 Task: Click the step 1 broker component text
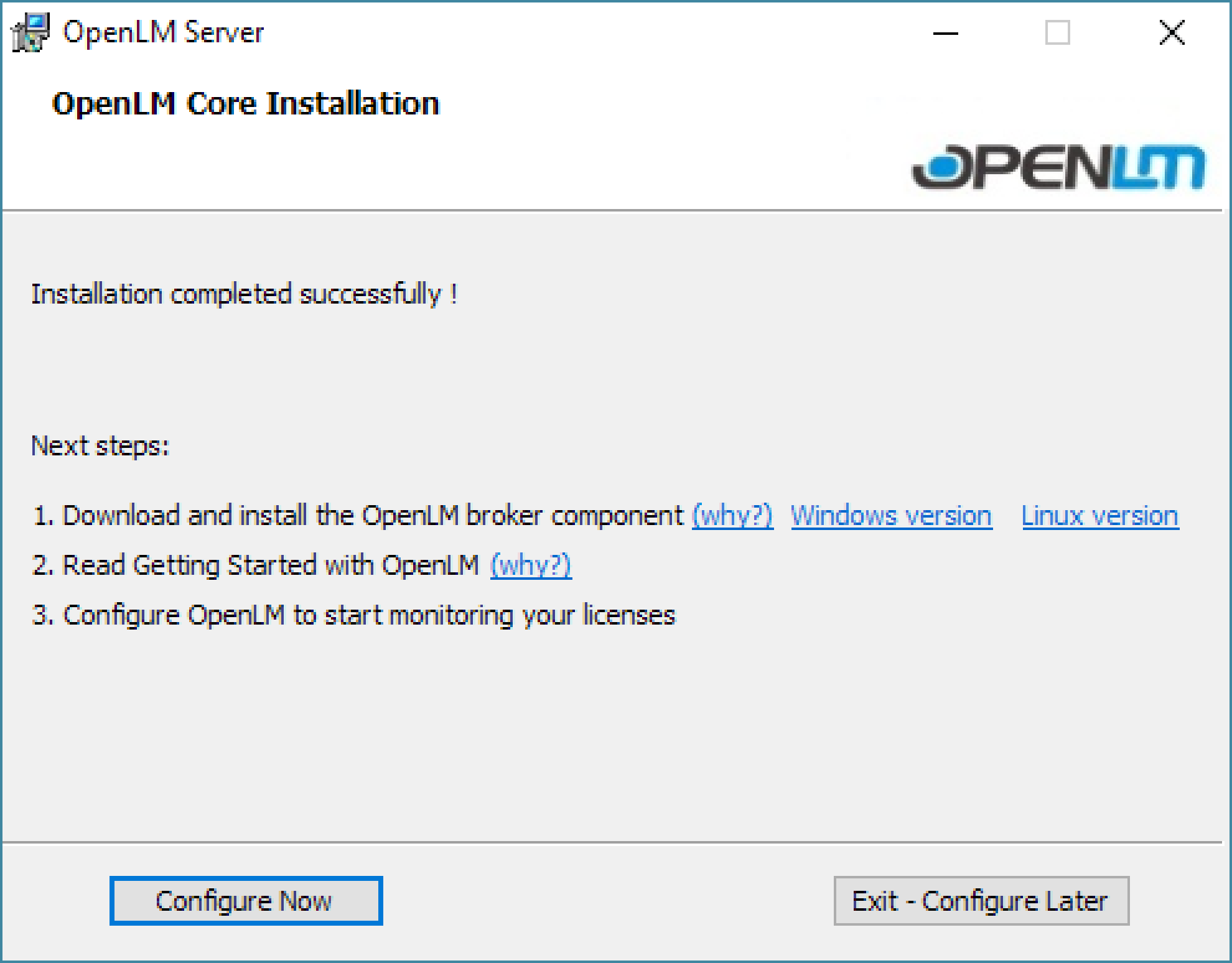tap(358, 516)
